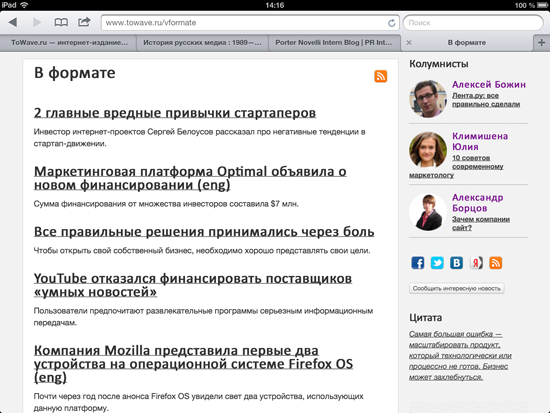The height and width of the screenshot is (413, 550).
Task: Switch to the 'Porter Novelli Intern Blog' tab
Action: pos(334,42)
